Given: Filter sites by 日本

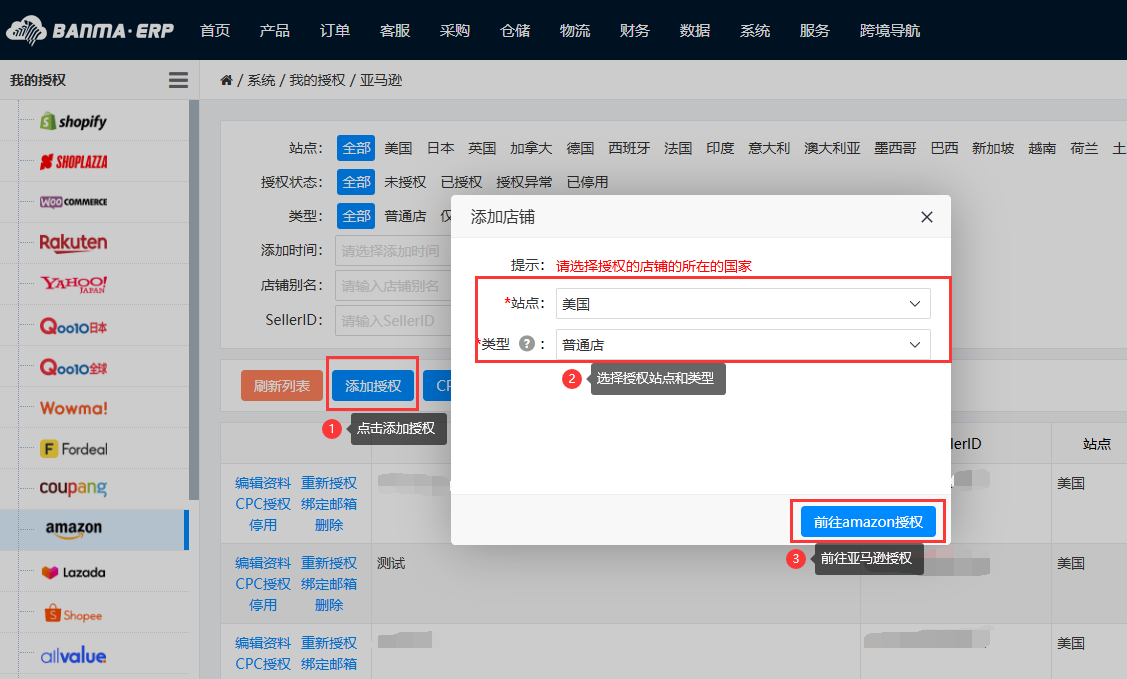Looking at the screenshot, I should click(440, 148).
